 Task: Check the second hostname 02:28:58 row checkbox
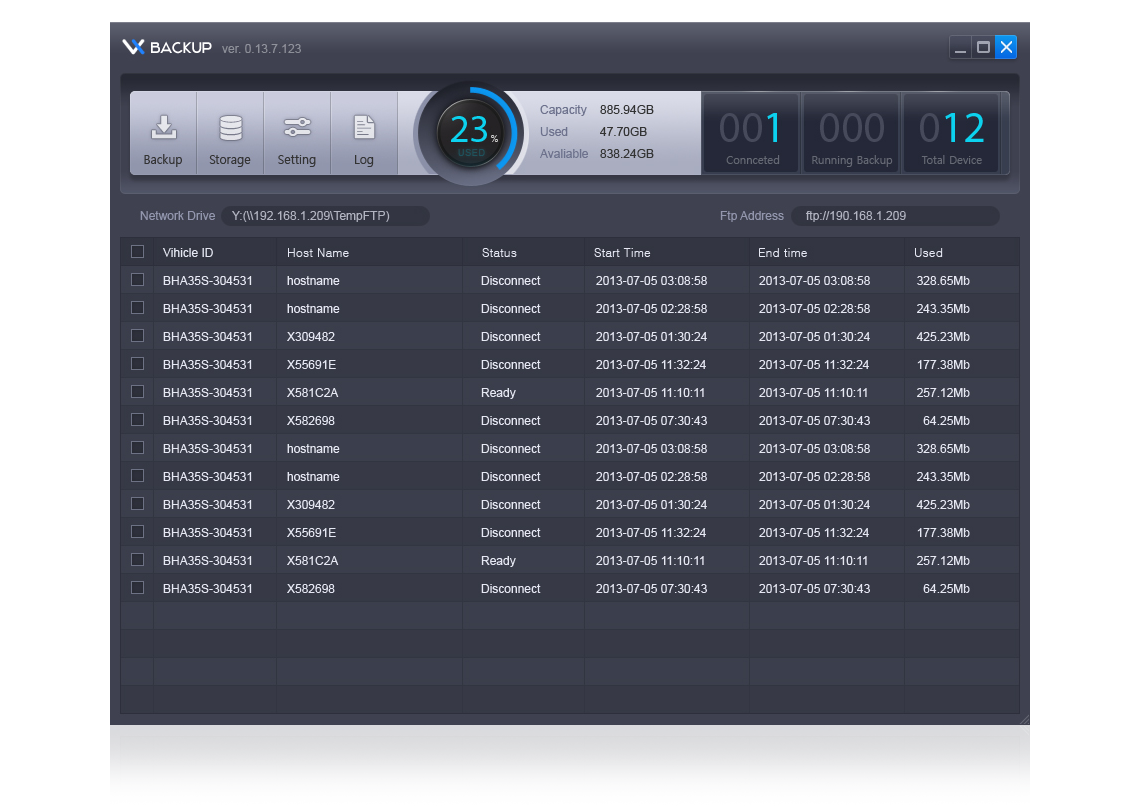click(x=137, y=476)
